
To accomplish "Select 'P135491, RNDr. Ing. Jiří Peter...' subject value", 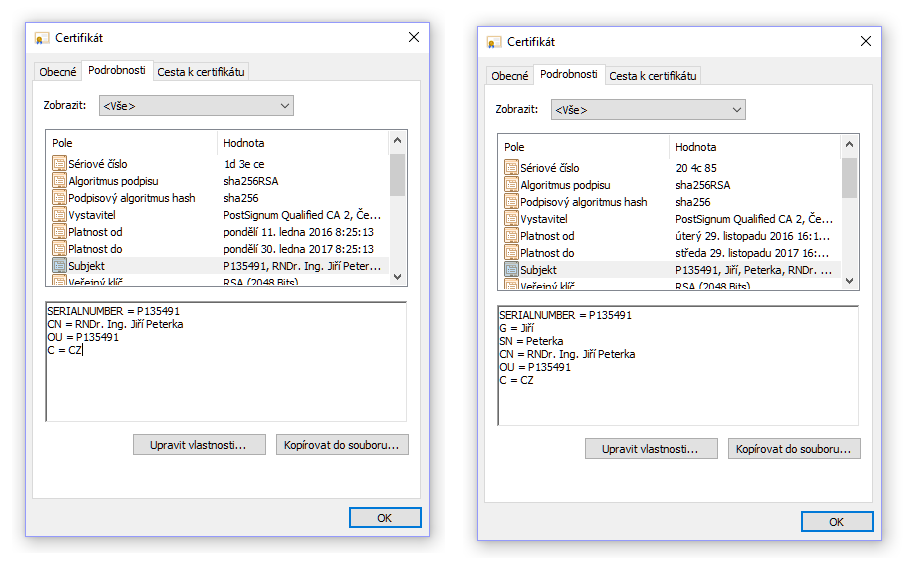I will (302, 266).
